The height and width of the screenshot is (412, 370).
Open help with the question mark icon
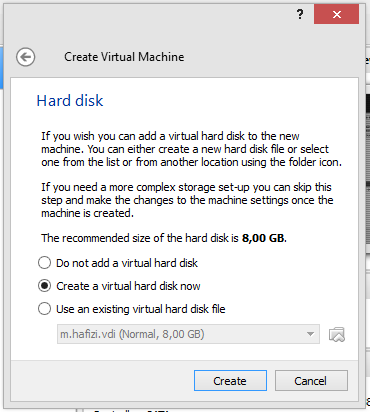pos(300,14)
